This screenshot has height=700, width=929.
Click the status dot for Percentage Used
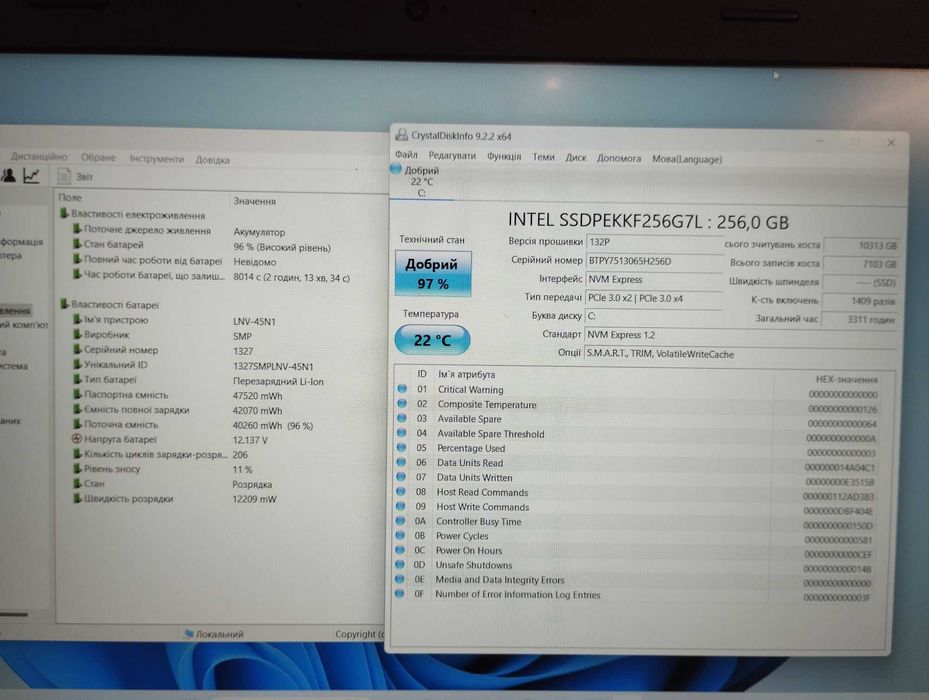click(402, 448)
